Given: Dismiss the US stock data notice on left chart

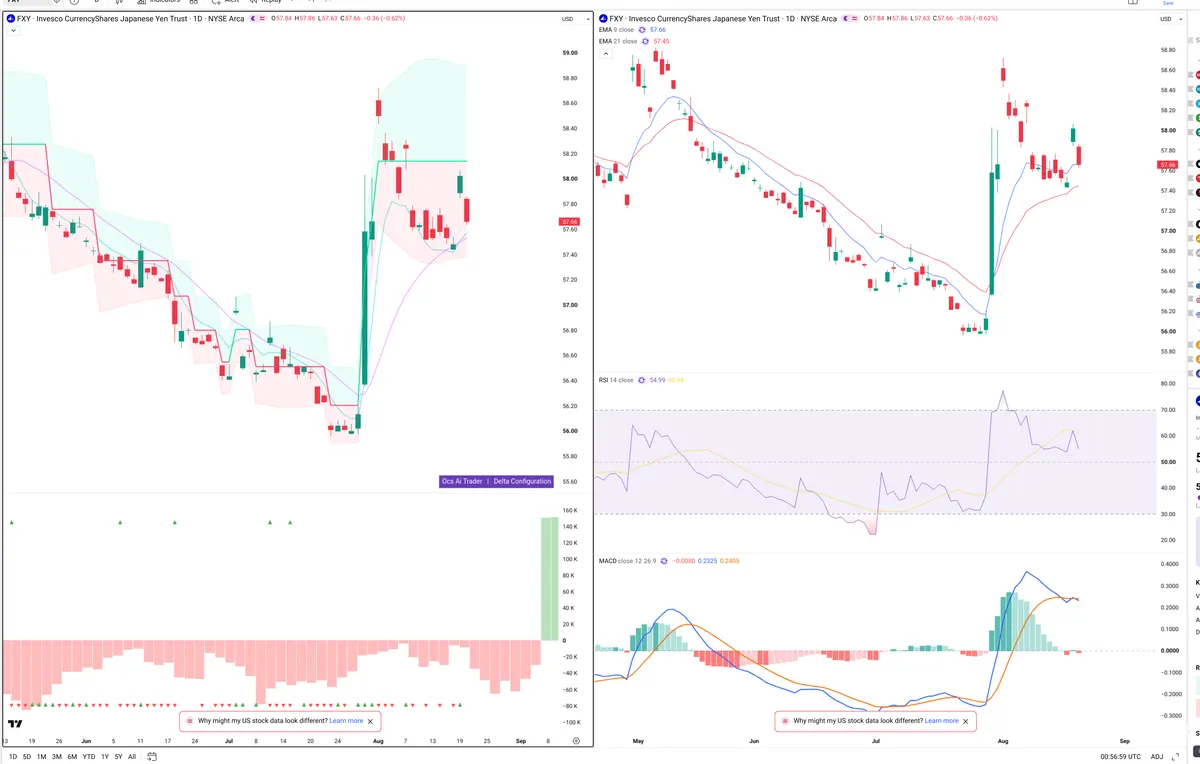Looking at the screenshot, I should click(x=371, y=720).
